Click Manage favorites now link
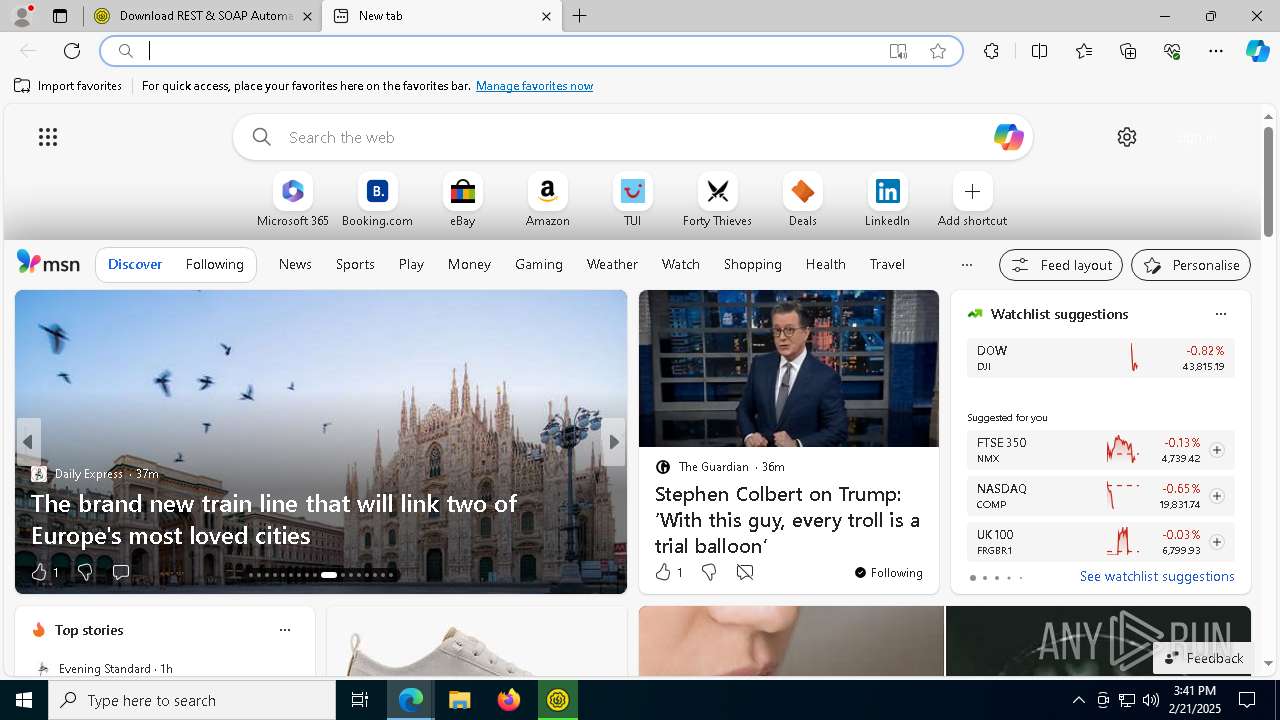This screenshot has height=720, width=1280. [534, 86]
